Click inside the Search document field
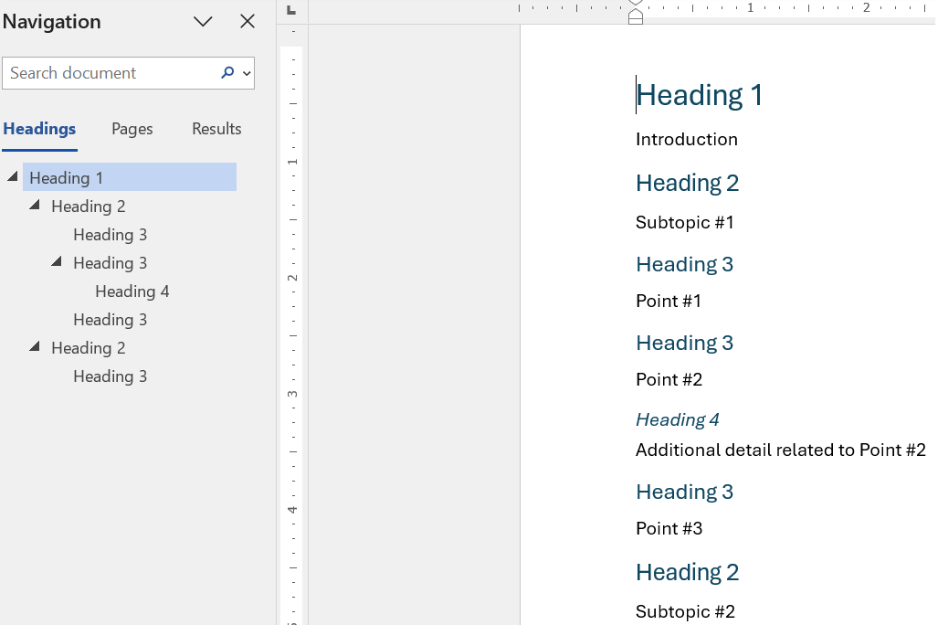The image size is (936, 625). 110,73
